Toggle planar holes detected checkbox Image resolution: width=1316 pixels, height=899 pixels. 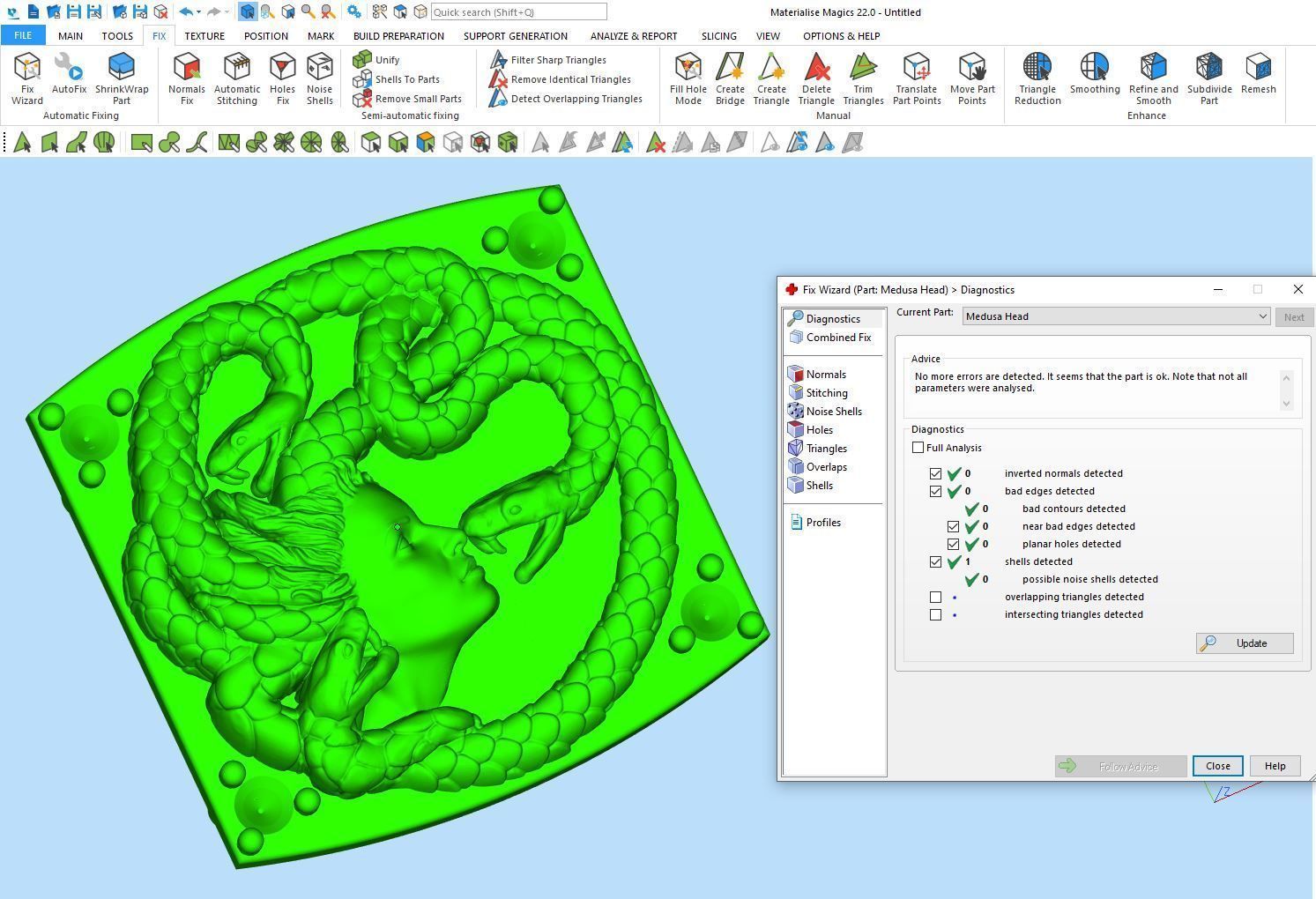pyautogui.click(x=953, y=544)
